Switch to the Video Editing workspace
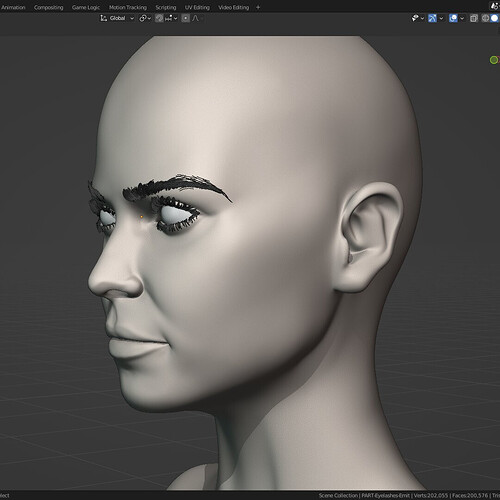This screenshot has width=500, height=500. (x=233, y=7)
